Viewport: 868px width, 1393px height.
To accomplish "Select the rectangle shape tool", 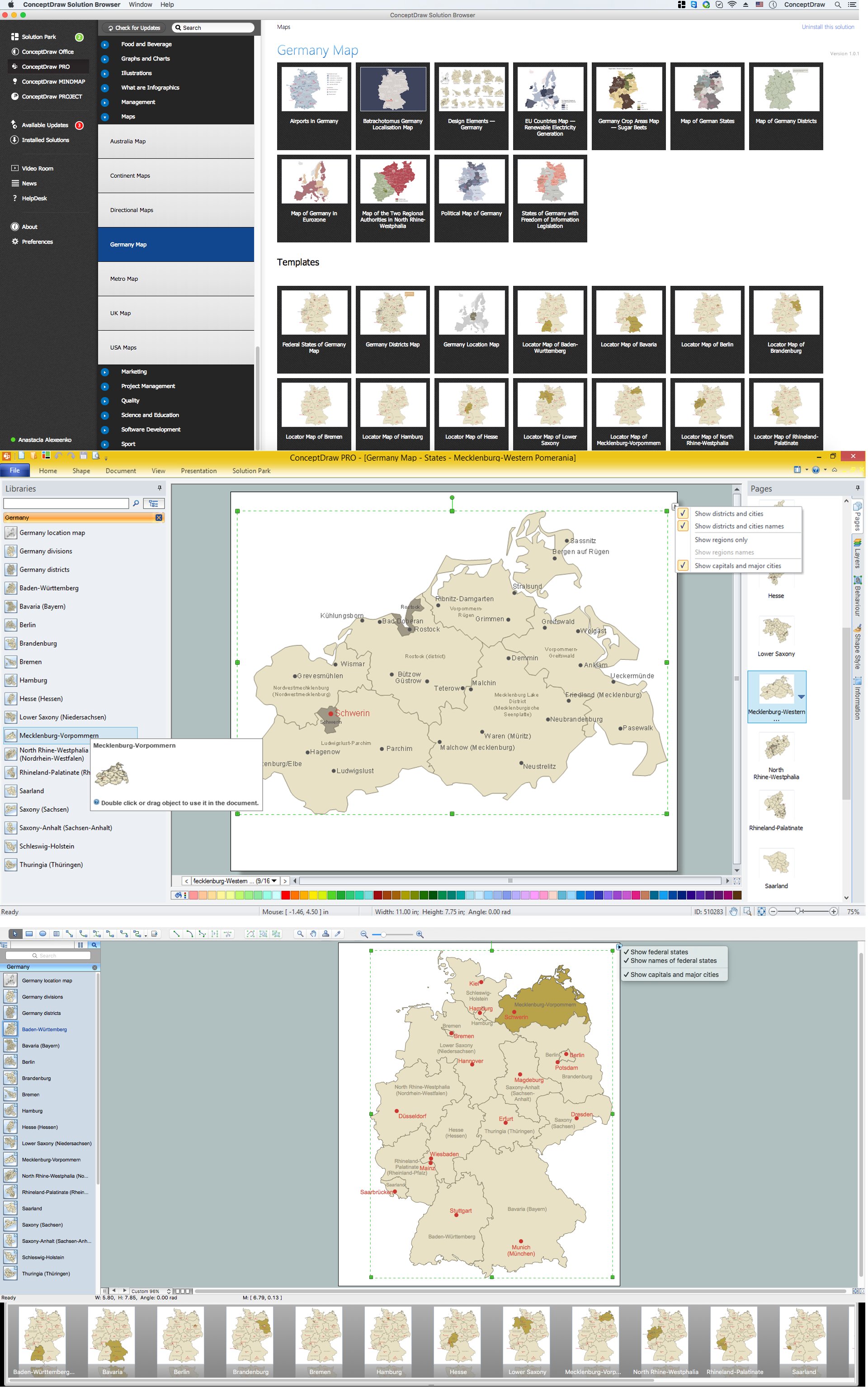I will coord(29,933).
